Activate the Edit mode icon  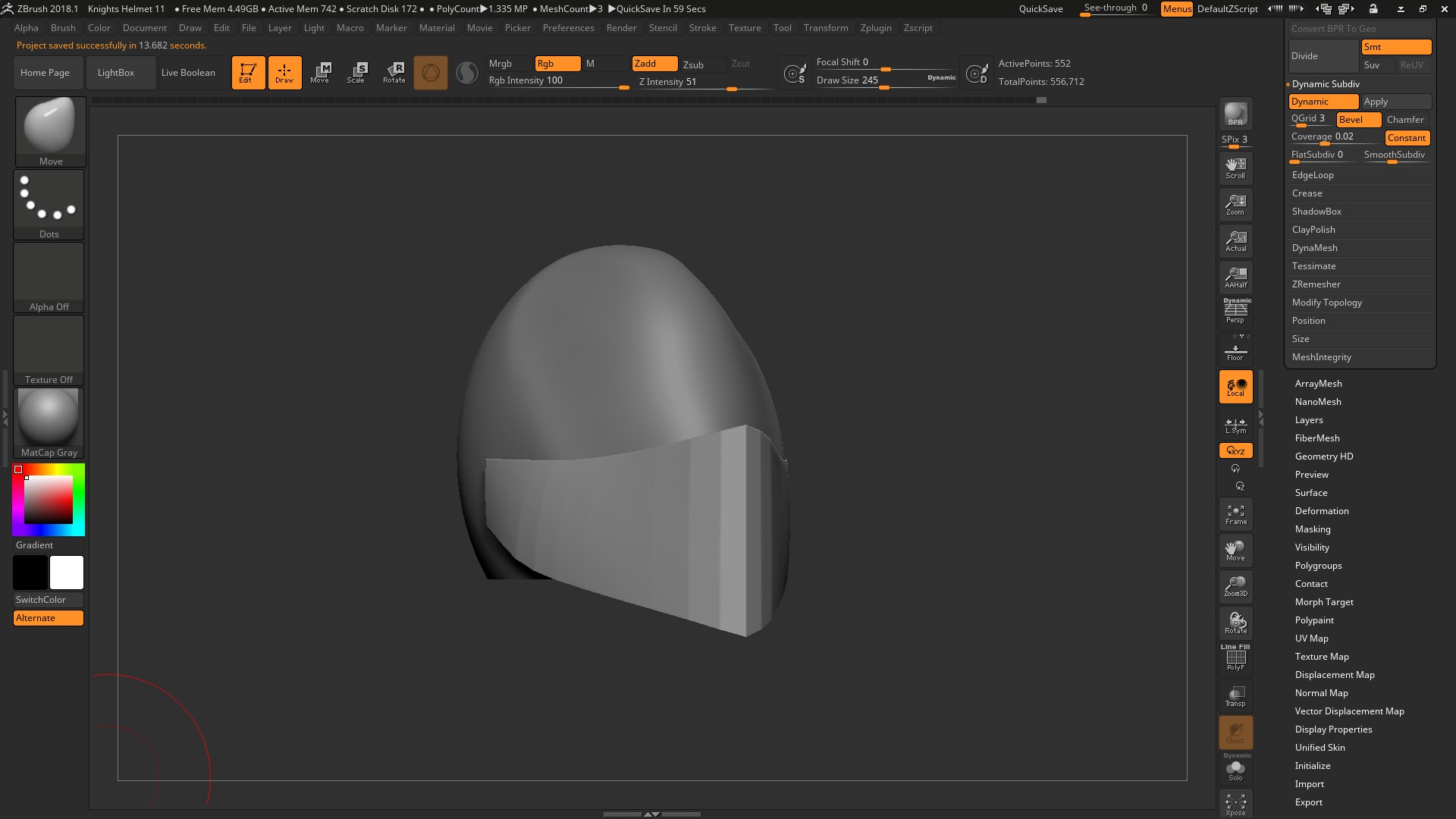tap(248, 73)
